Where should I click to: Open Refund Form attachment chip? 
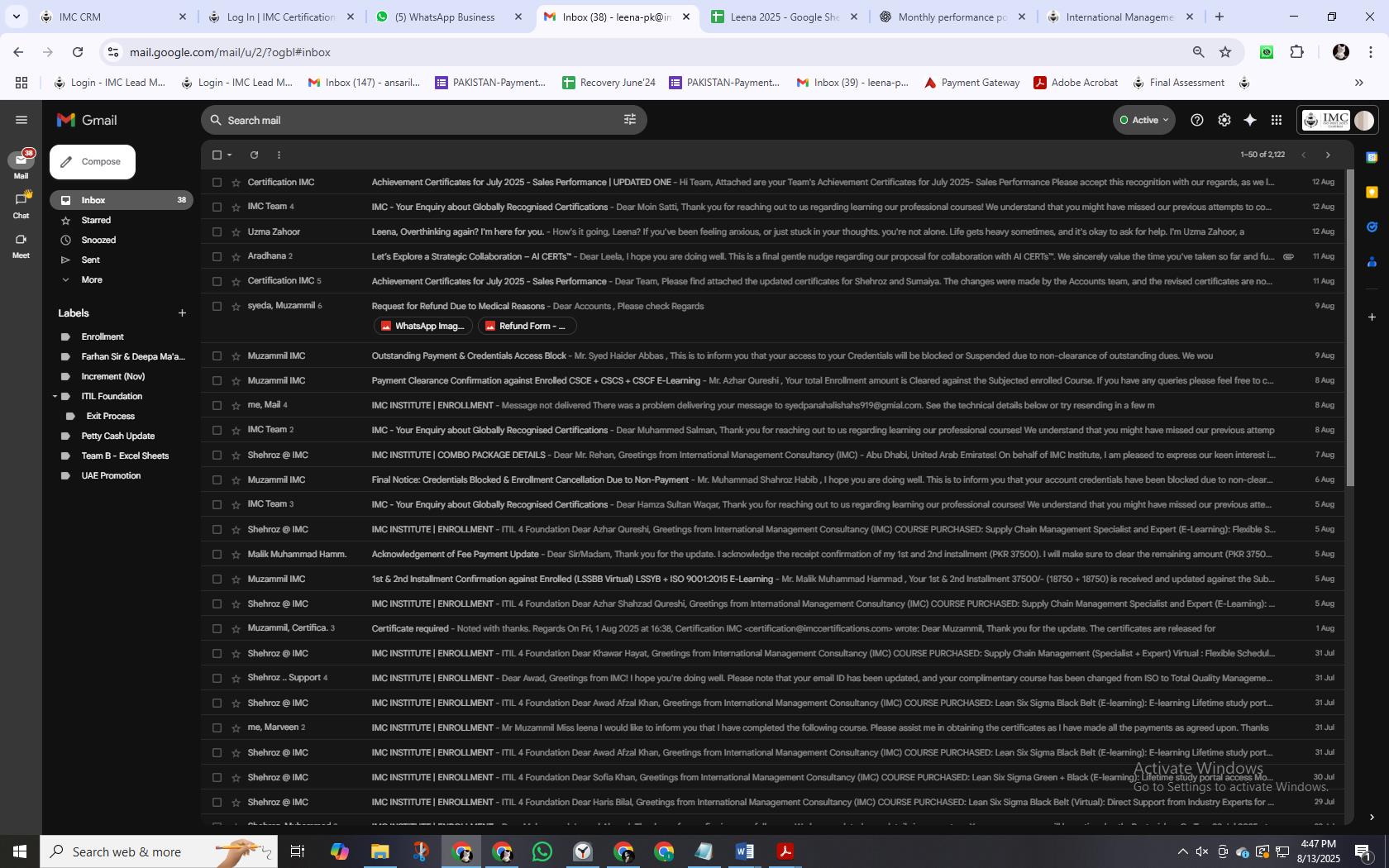click(x=527, y=326)
